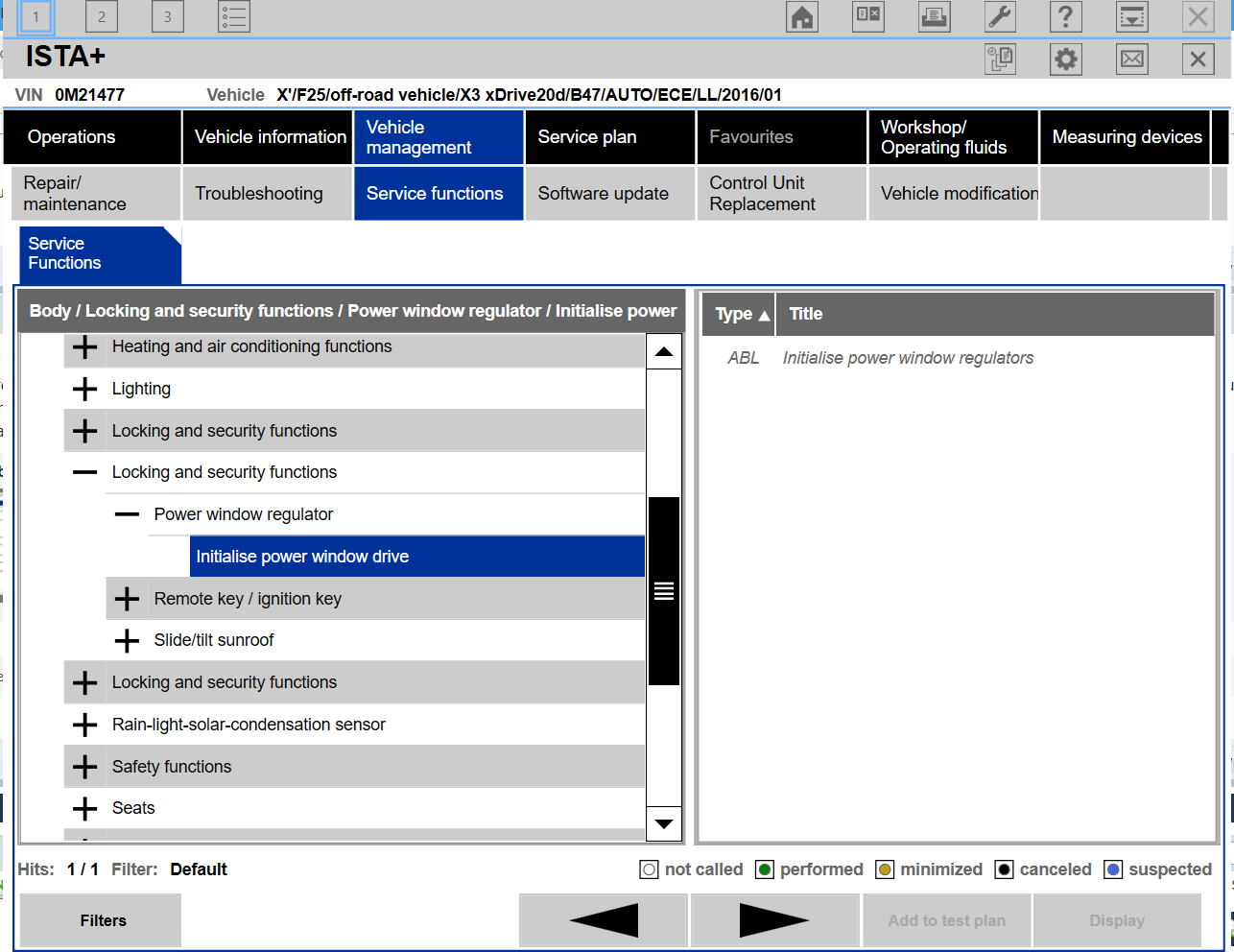The image size is (1234, 952).
Task: Click the back left arrow button
Action: click(604, 920)
